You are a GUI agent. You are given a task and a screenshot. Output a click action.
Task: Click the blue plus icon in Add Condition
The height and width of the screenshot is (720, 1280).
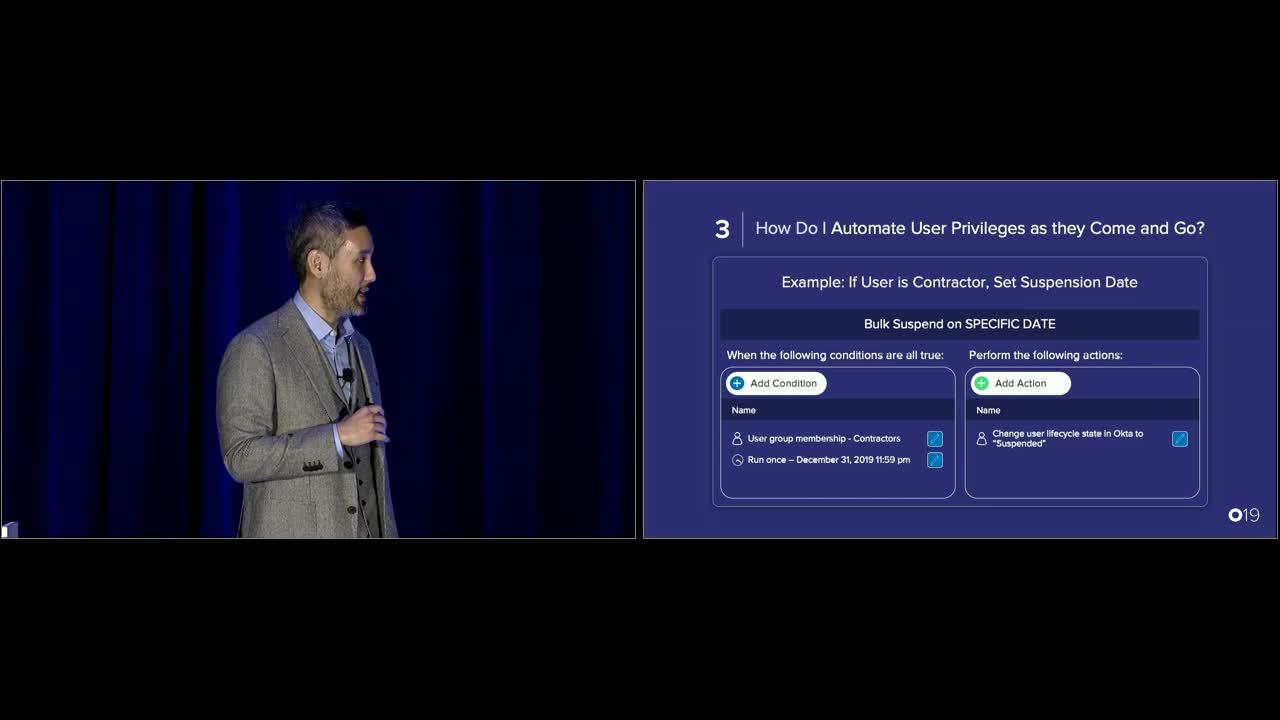pos(737,383)
